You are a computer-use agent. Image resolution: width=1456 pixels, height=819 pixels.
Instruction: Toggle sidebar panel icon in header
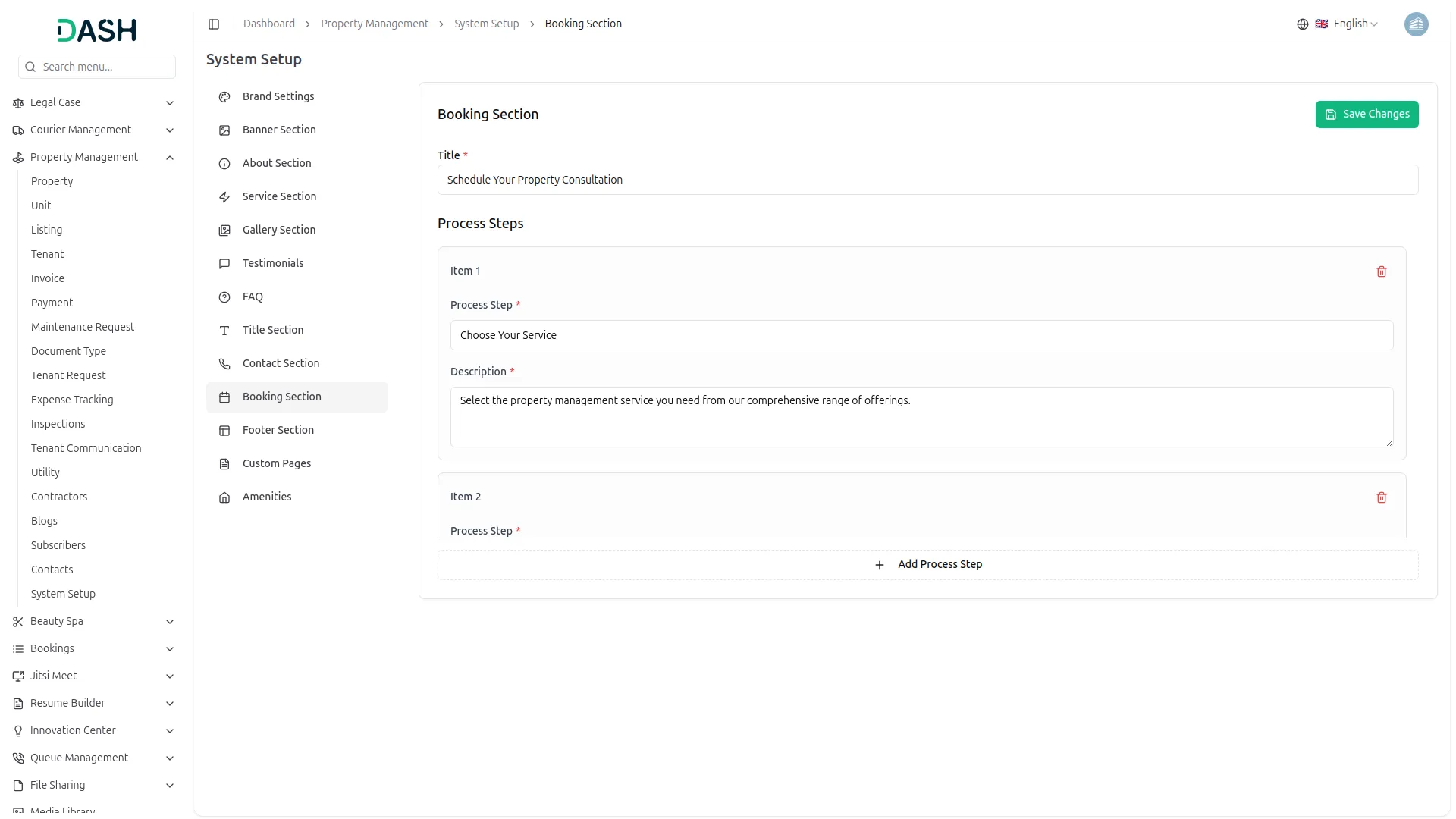click(x=214, y=24)
